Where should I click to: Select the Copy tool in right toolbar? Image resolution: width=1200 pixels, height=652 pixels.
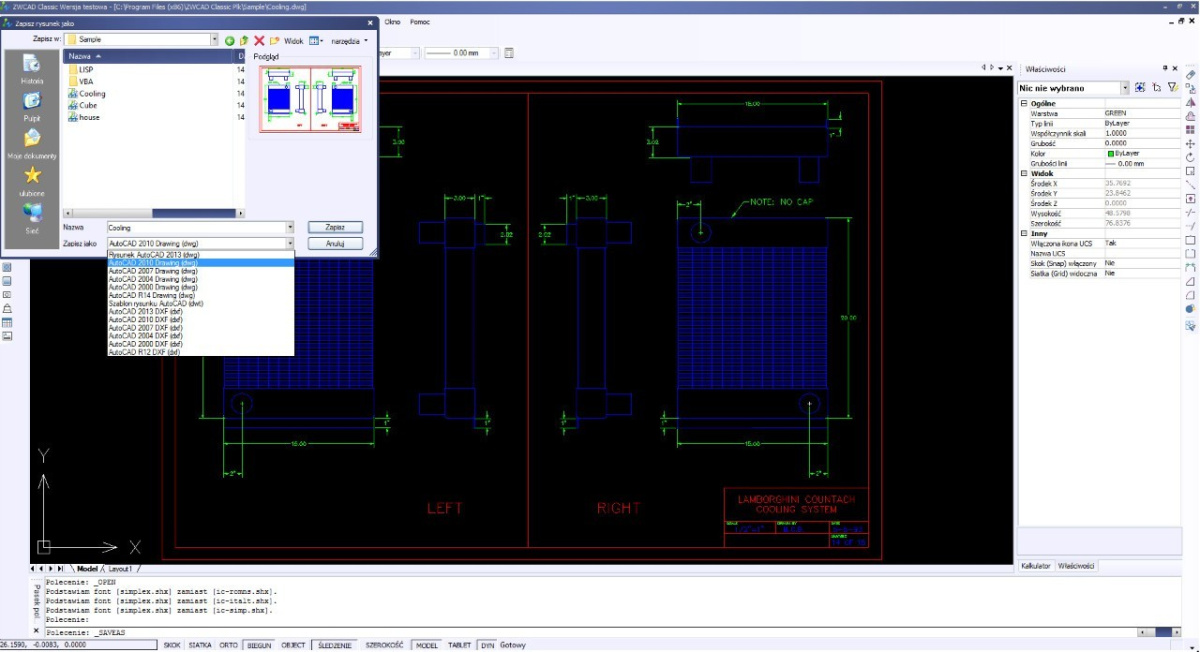point(1190,88)
